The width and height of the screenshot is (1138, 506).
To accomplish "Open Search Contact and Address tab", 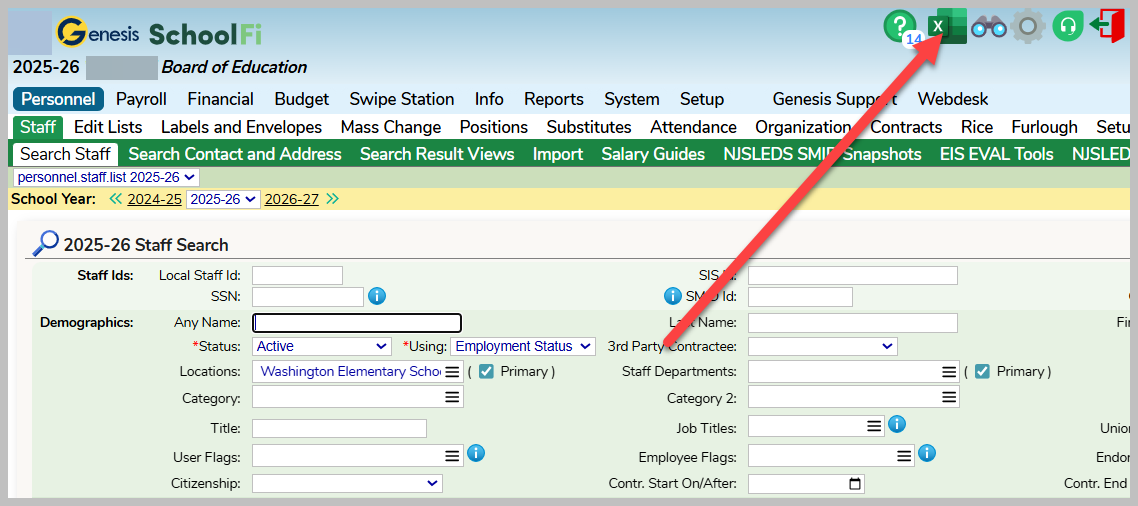I will (234, 155).
